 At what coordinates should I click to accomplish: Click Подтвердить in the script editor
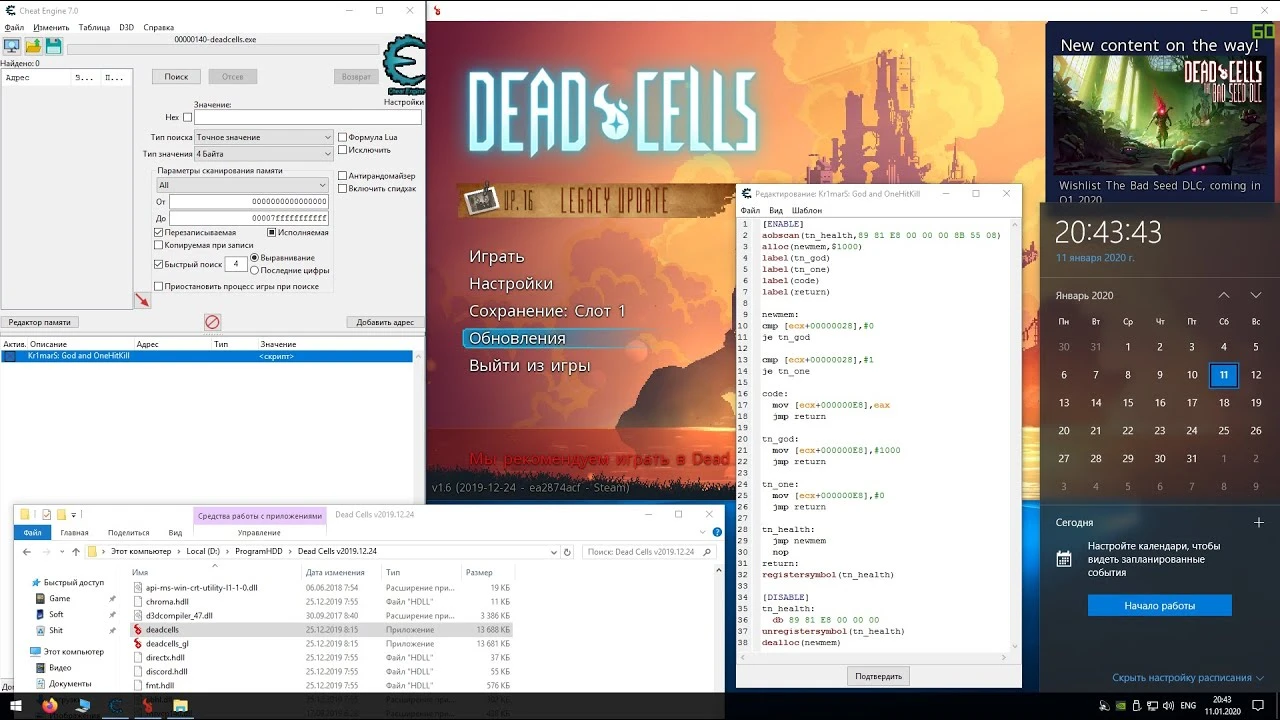click(x=877, y=676)
